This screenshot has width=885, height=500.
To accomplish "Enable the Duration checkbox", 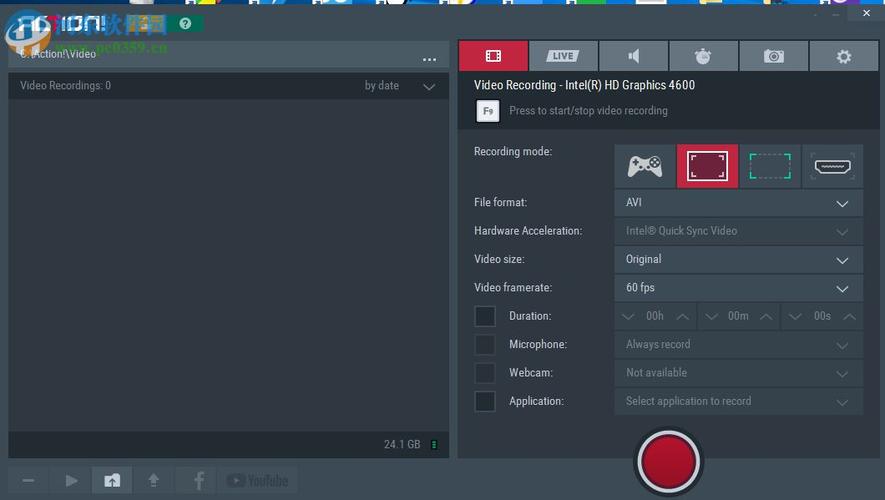I will (x=485, y=316).
